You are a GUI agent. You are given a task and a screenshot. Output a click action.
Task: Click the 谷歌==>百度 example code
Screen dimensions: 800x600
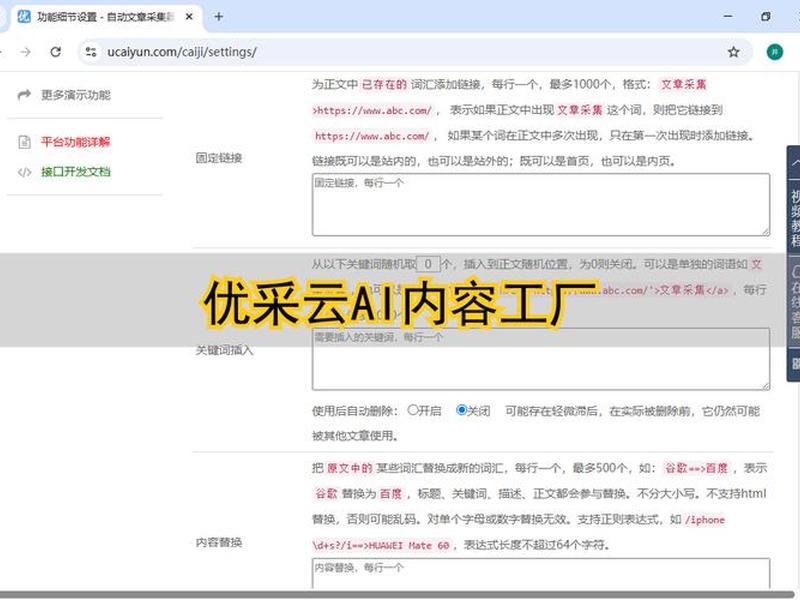point(696,468)
